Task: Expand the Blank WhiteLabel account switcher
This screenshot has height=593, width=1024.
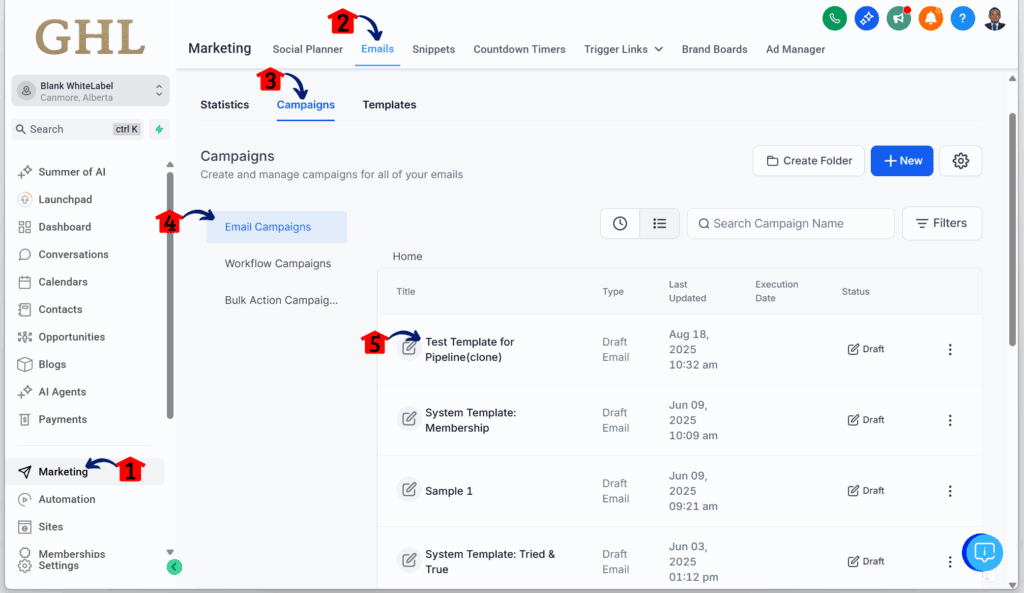Action: [90, 91]
